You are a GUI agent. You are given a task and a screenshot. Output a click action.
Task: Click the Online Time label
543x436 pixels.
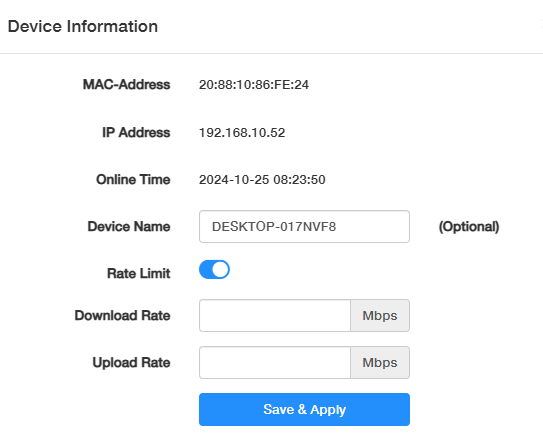[133, 180]
